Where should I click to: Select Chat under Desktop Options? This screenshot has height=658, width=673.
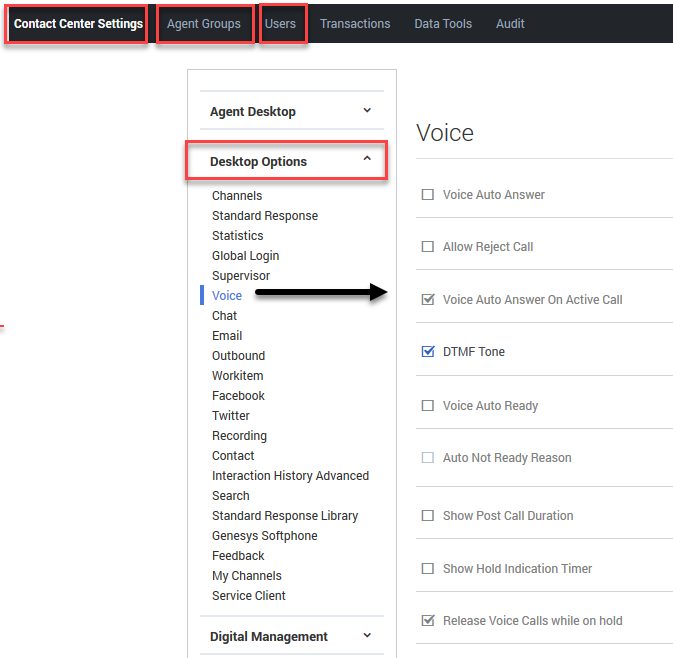(225, 316)
